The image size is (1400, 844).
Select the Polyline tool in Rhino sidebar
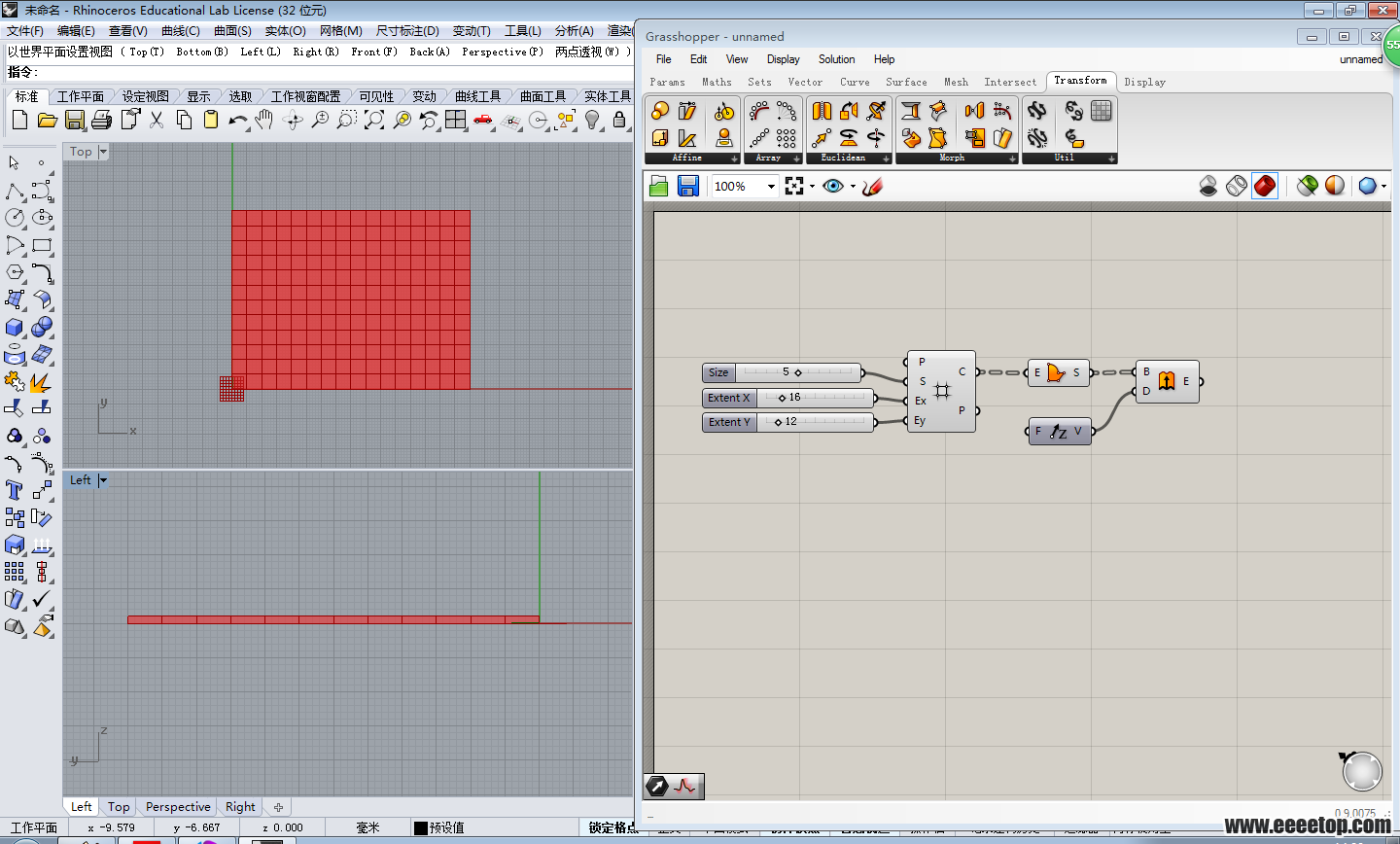tap(15, 191)
